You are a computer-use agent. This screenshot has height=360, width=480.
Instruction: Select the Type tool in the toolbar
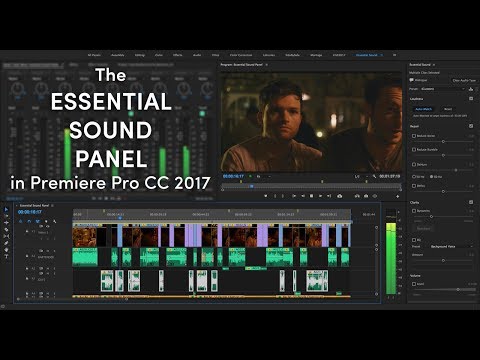6,256
